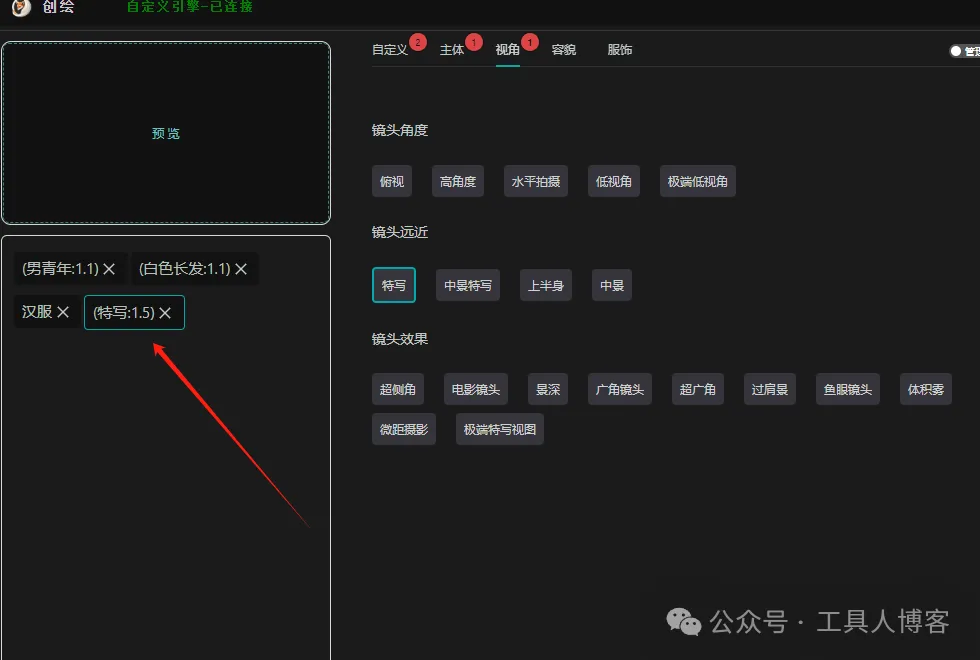This screenshot has height=660, width=980.
Task: Enable the 景深 lens effect
Action: [x=547, y=389]
